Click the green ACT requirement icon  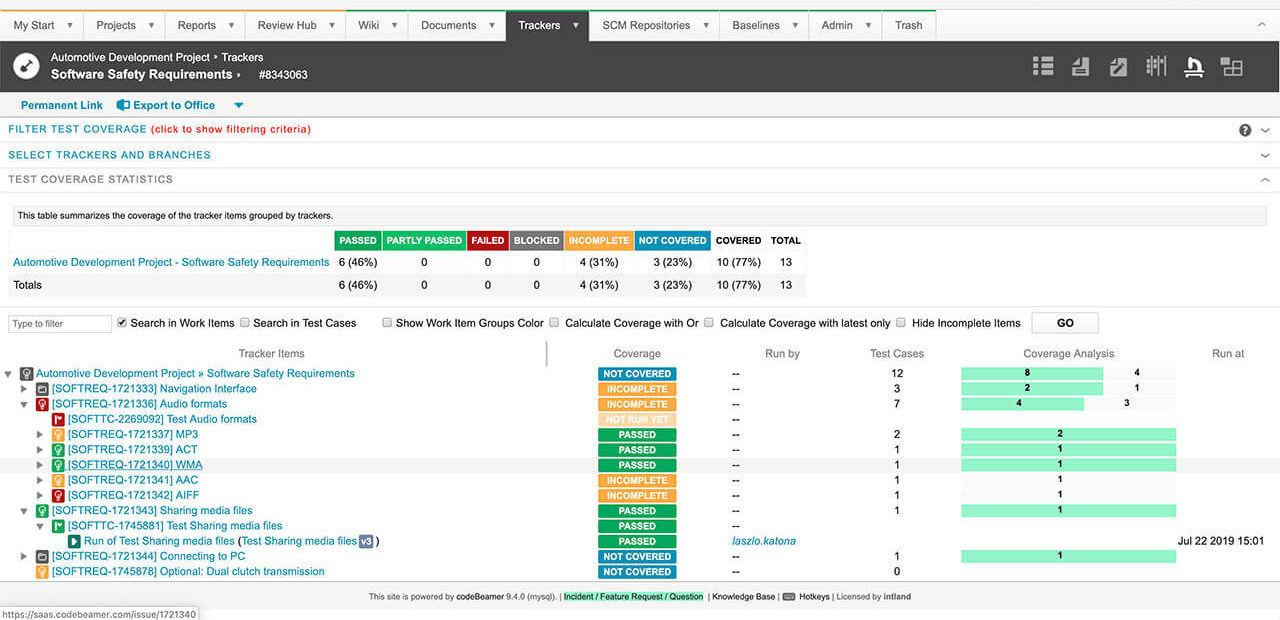click(59, 450)
